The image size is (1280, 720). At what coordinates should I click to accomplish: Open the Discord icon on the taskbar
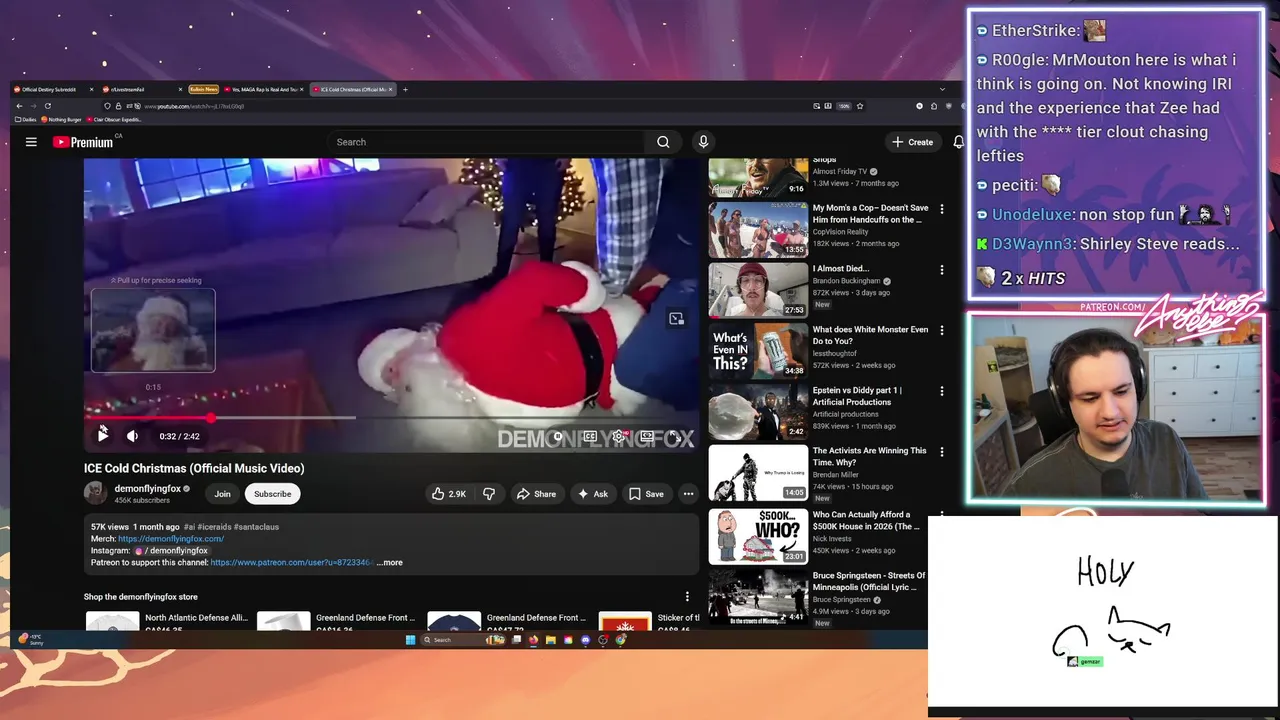tap(585, 640)
